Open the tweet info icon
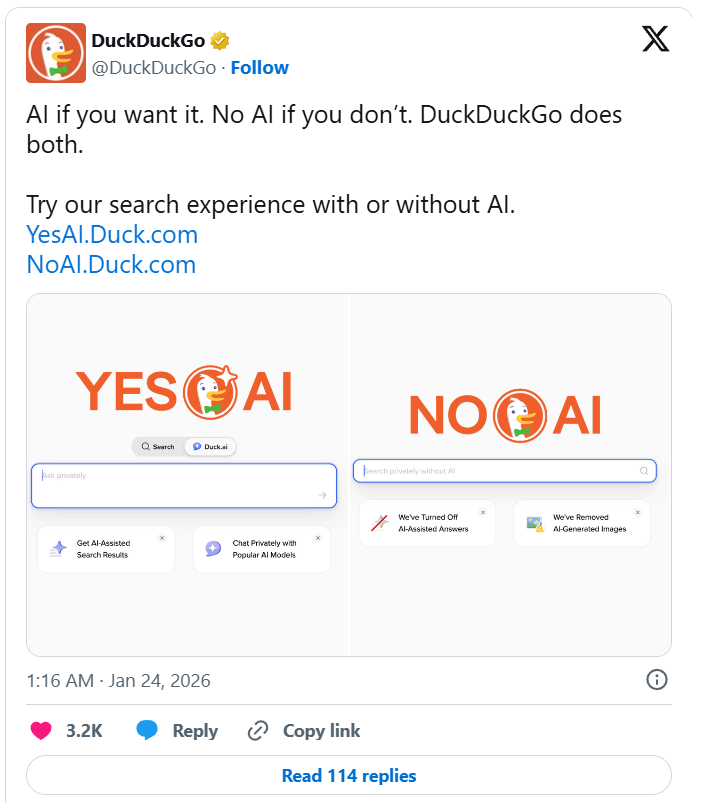The width and height of the screenshot is (708, 803). click(x=656, y=680)
